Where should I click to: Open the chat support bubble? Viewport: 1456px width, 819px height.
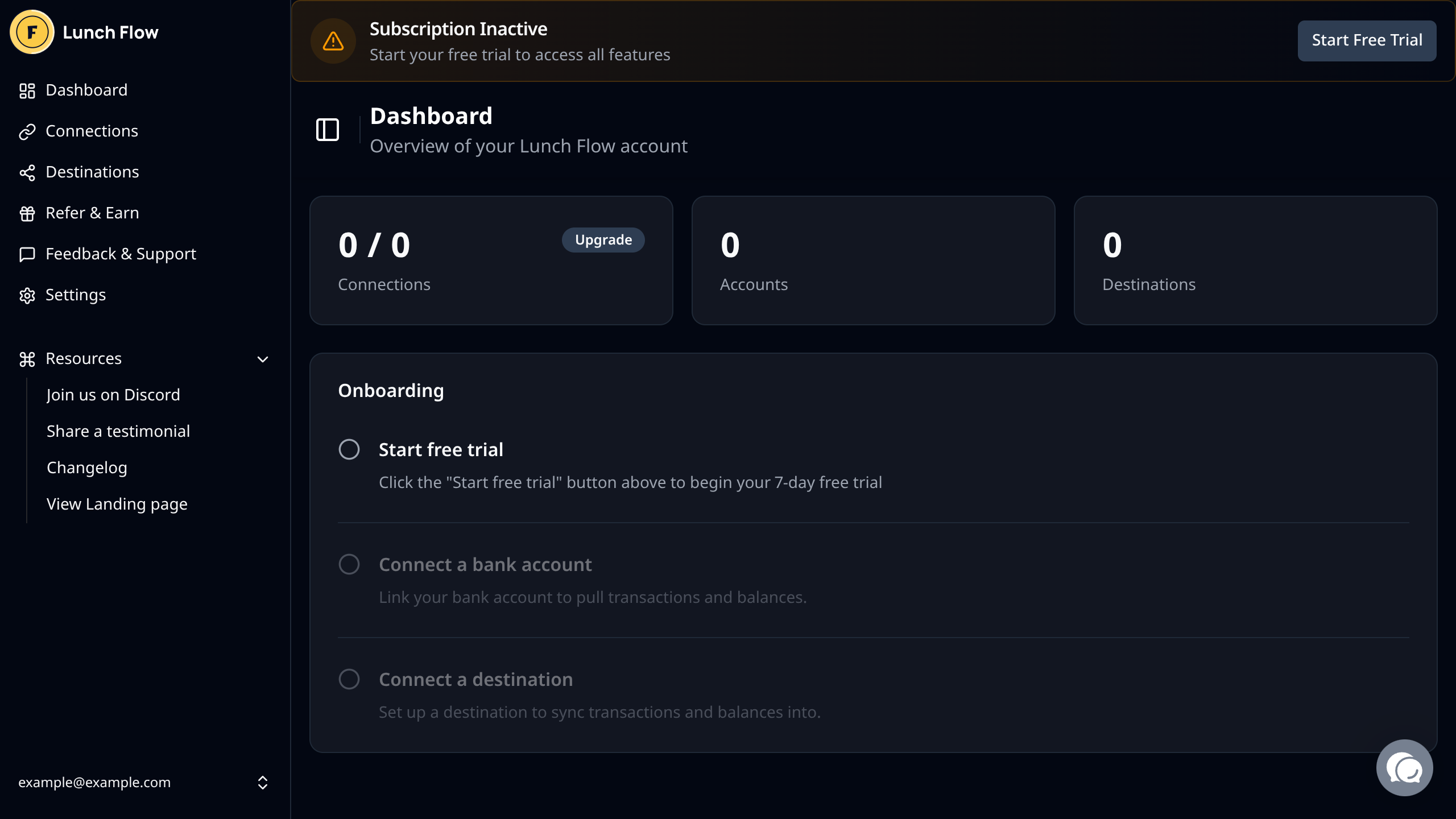1404,768
